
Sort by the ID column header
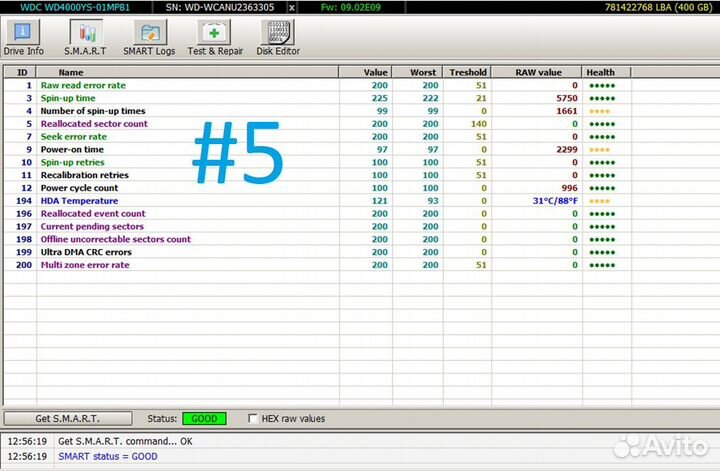pos(21,72)
